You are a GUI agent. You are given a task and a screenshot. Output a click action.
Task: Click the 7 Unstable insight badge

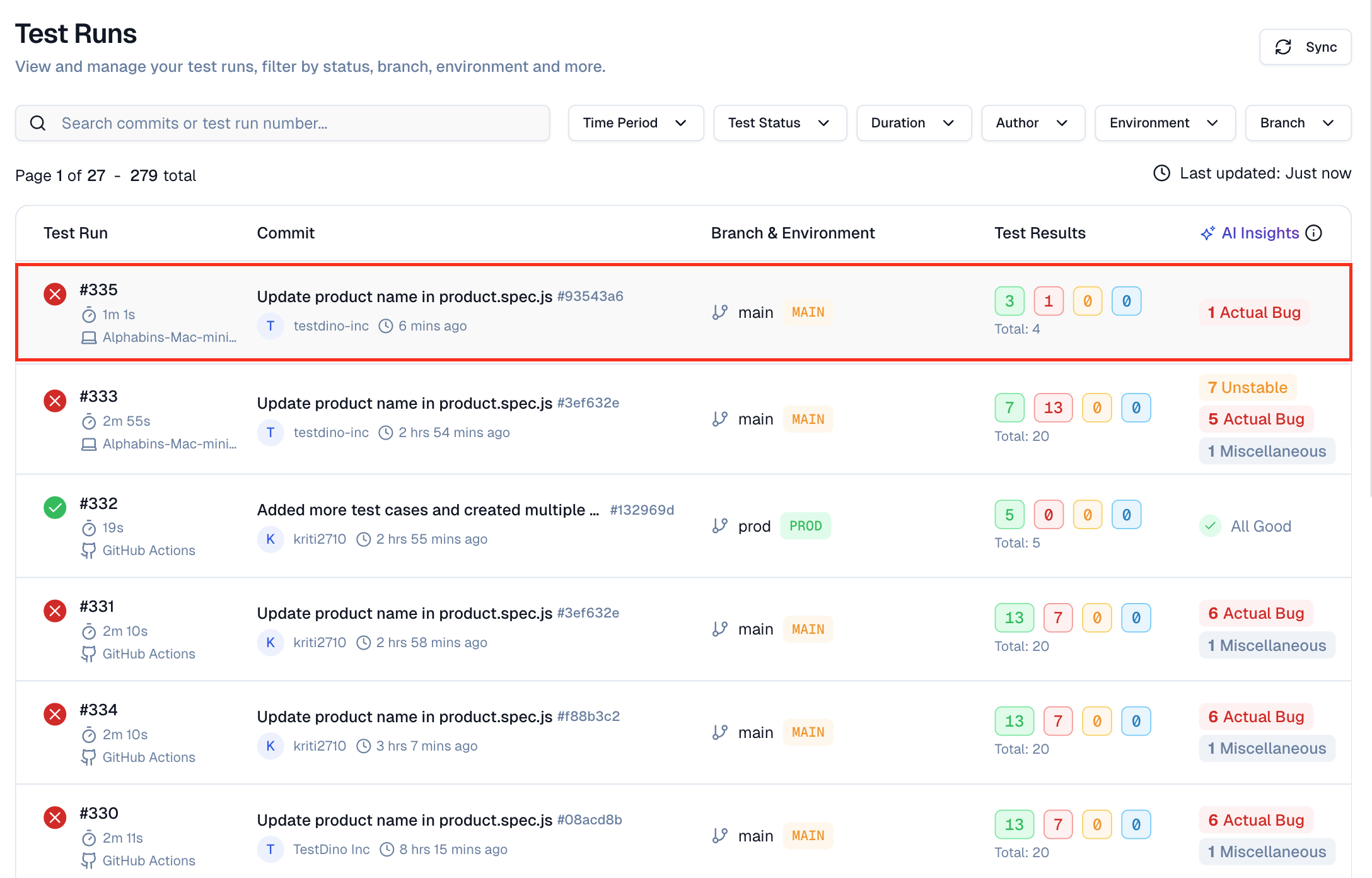tap(1247, 387)
